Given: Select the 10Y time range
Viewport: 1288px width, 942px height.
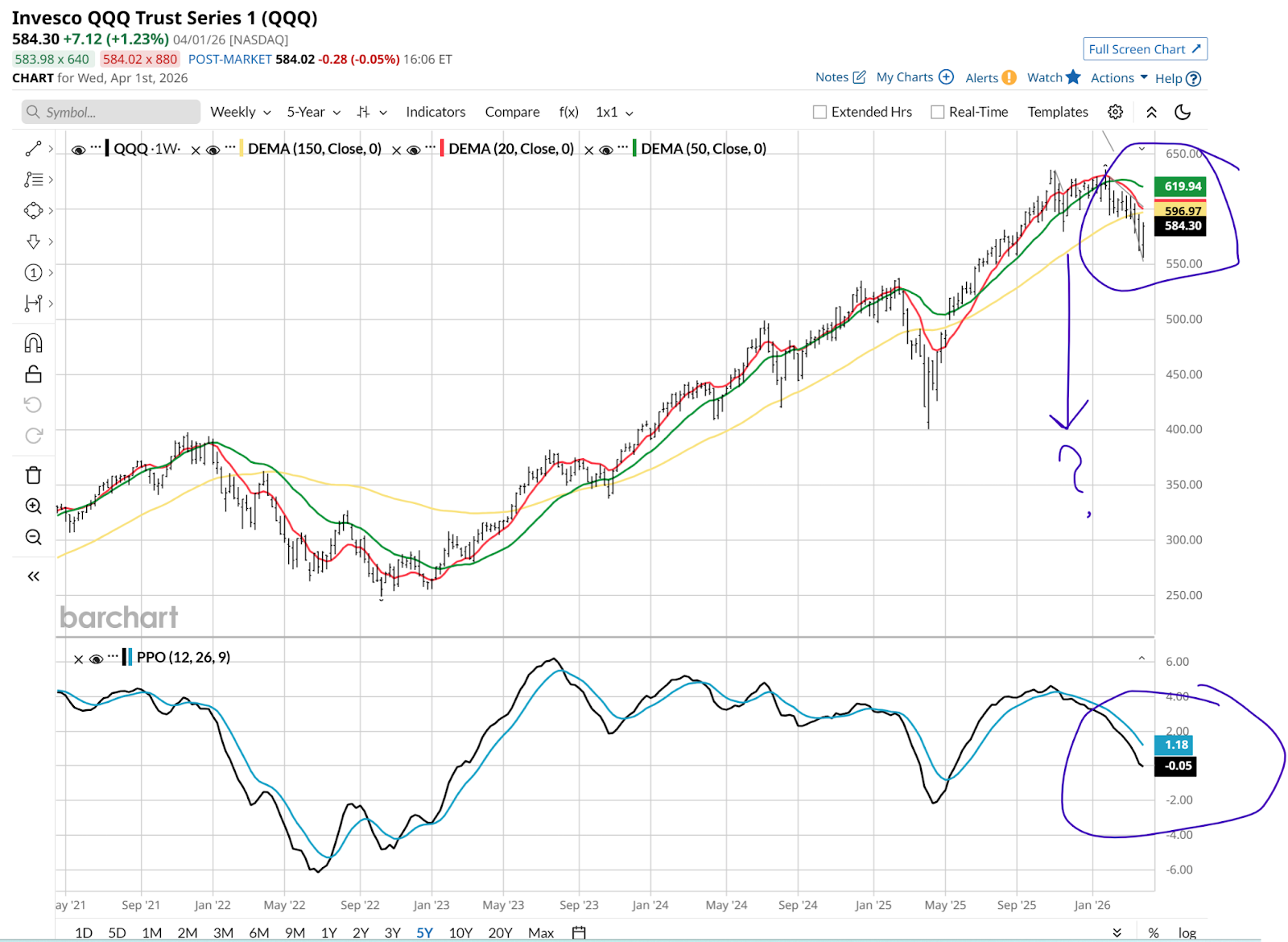Looking at the screenshot, I should [460, 932].
